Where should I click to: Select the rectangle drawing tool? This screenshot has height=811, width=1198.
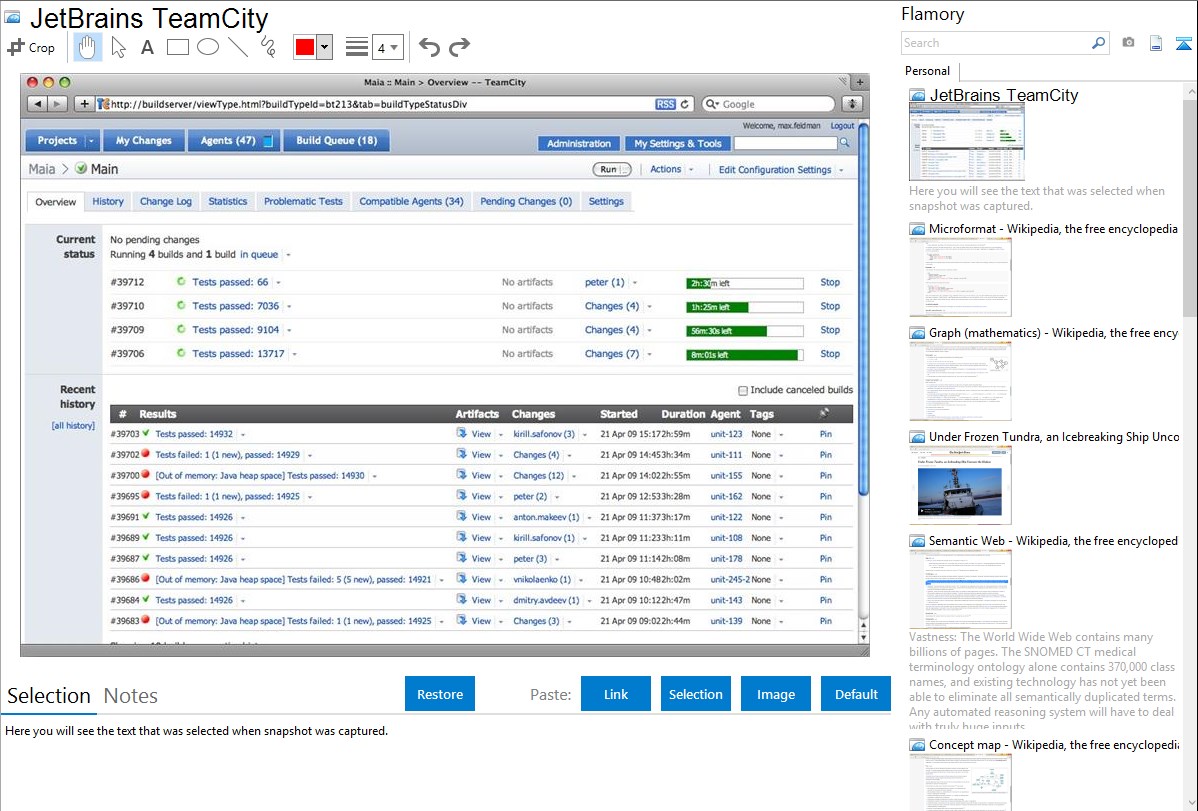pos(178,47)
